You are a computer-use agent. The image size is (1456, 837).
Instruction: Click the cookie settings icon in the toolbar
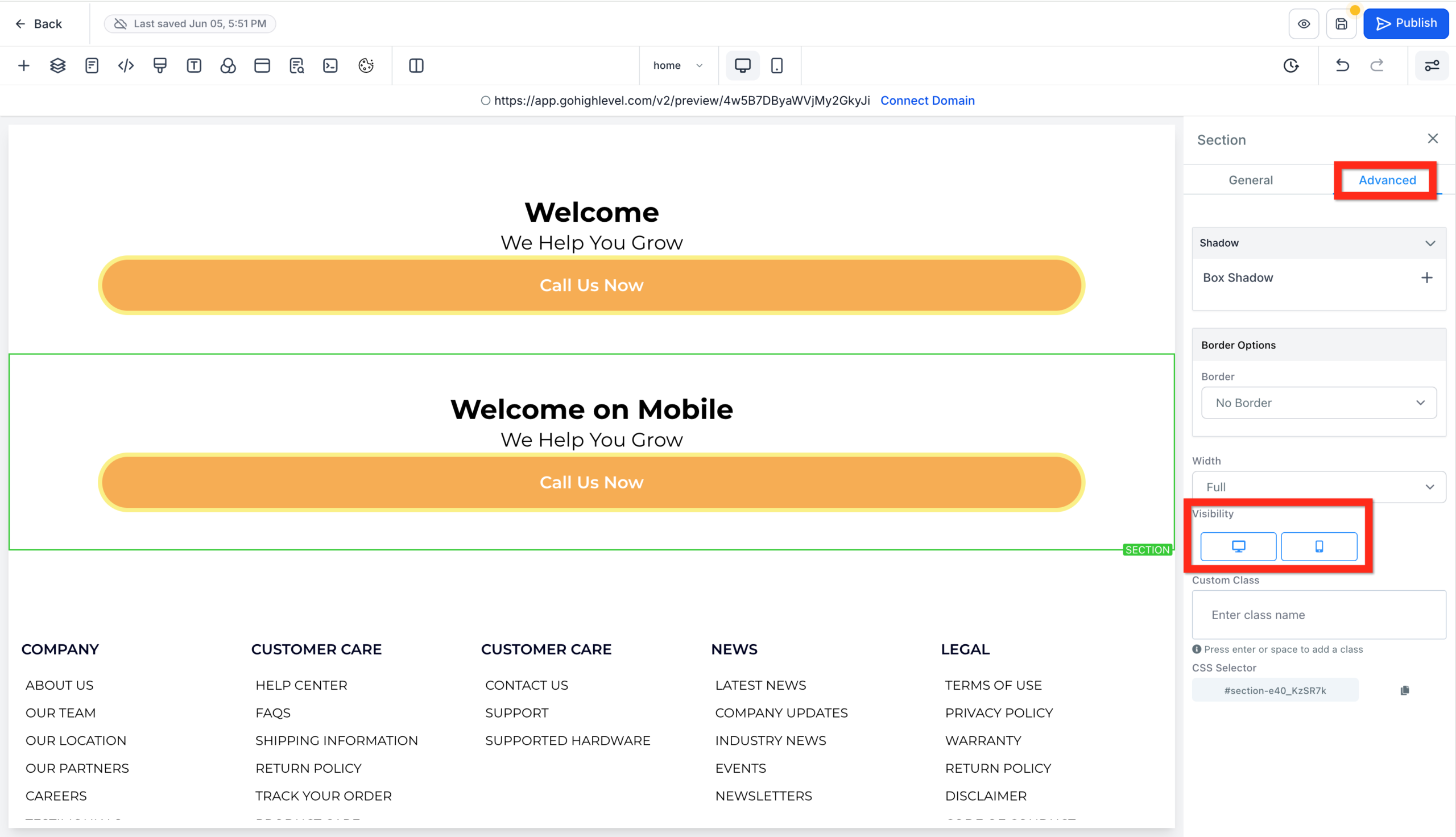click(367, 65)
